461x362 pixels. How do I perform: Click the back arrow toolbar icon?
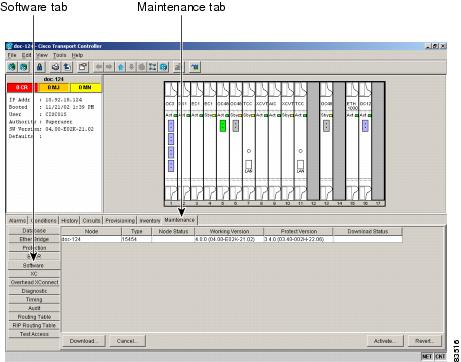[99, 67]
